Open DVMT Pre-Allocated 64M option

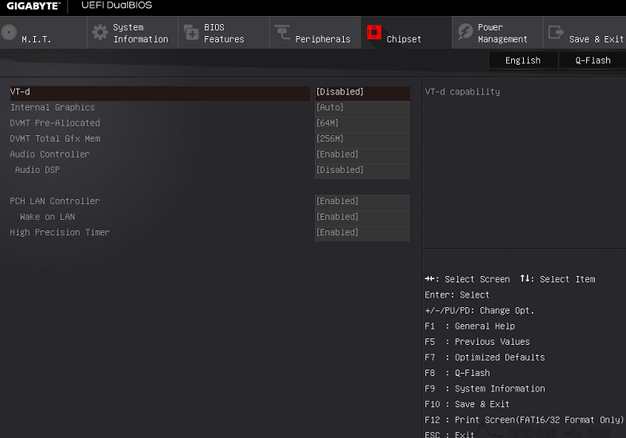(x=363, y=123)
